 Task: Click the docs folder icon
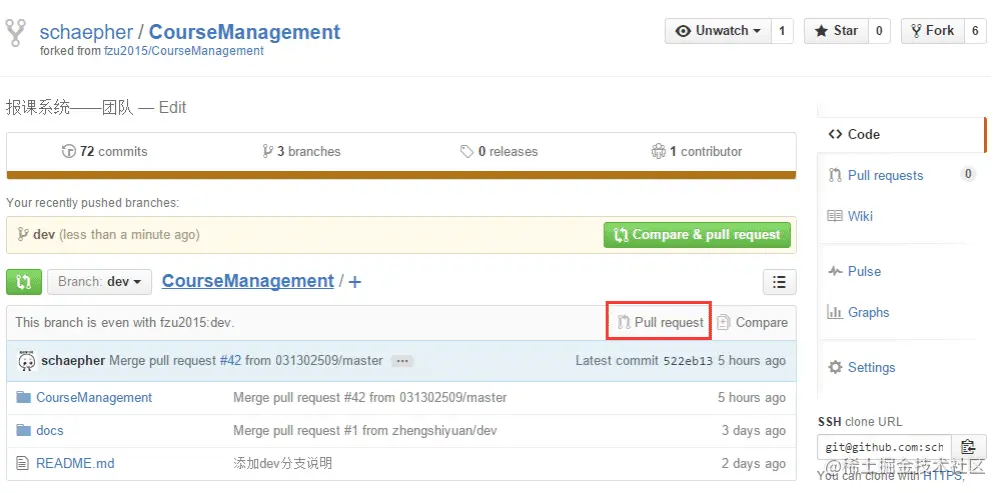coord(24,430)
